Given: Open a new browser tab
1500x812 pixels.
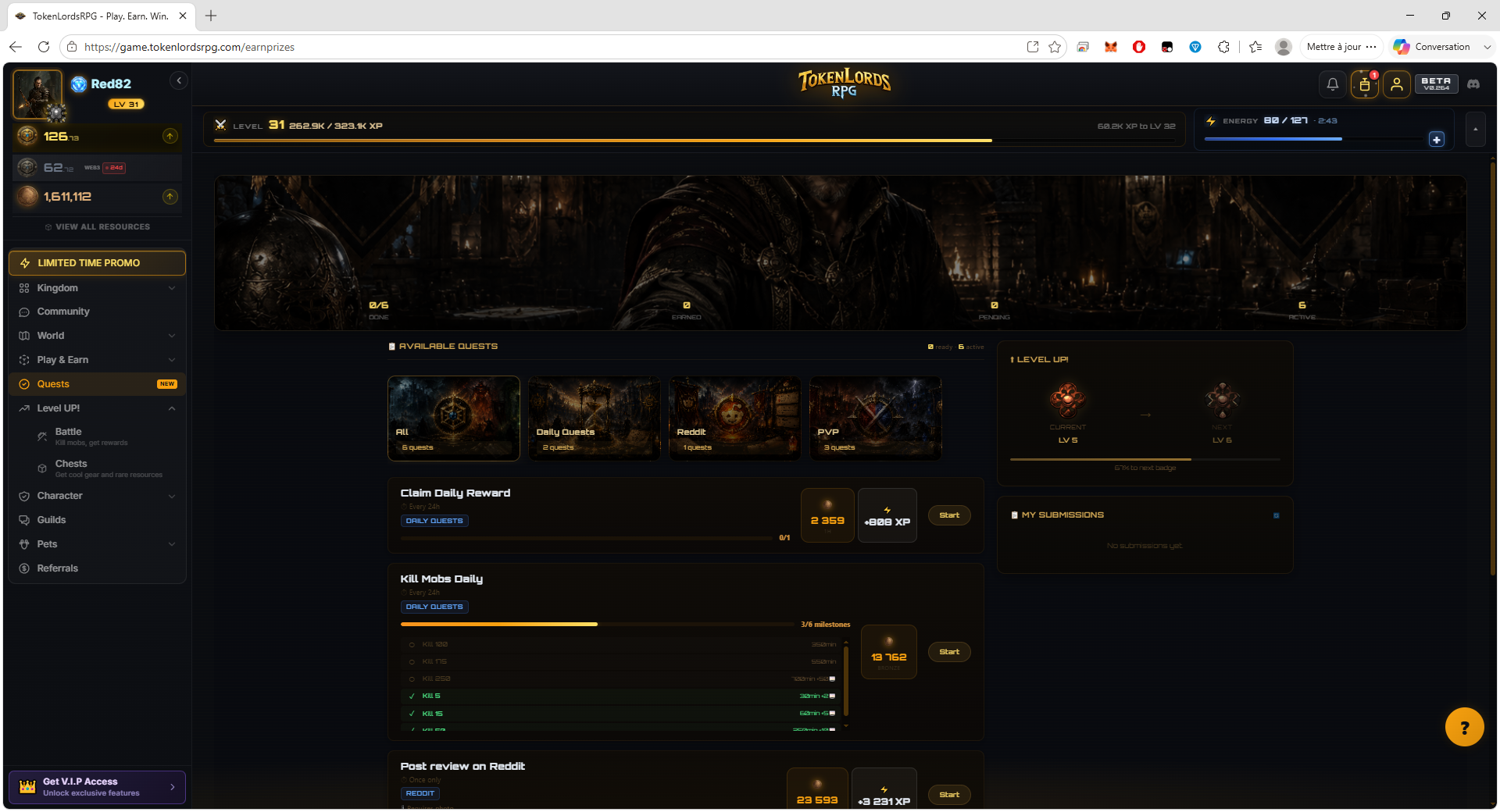Looking at the screenshot, I should click(x=211, y=16).
